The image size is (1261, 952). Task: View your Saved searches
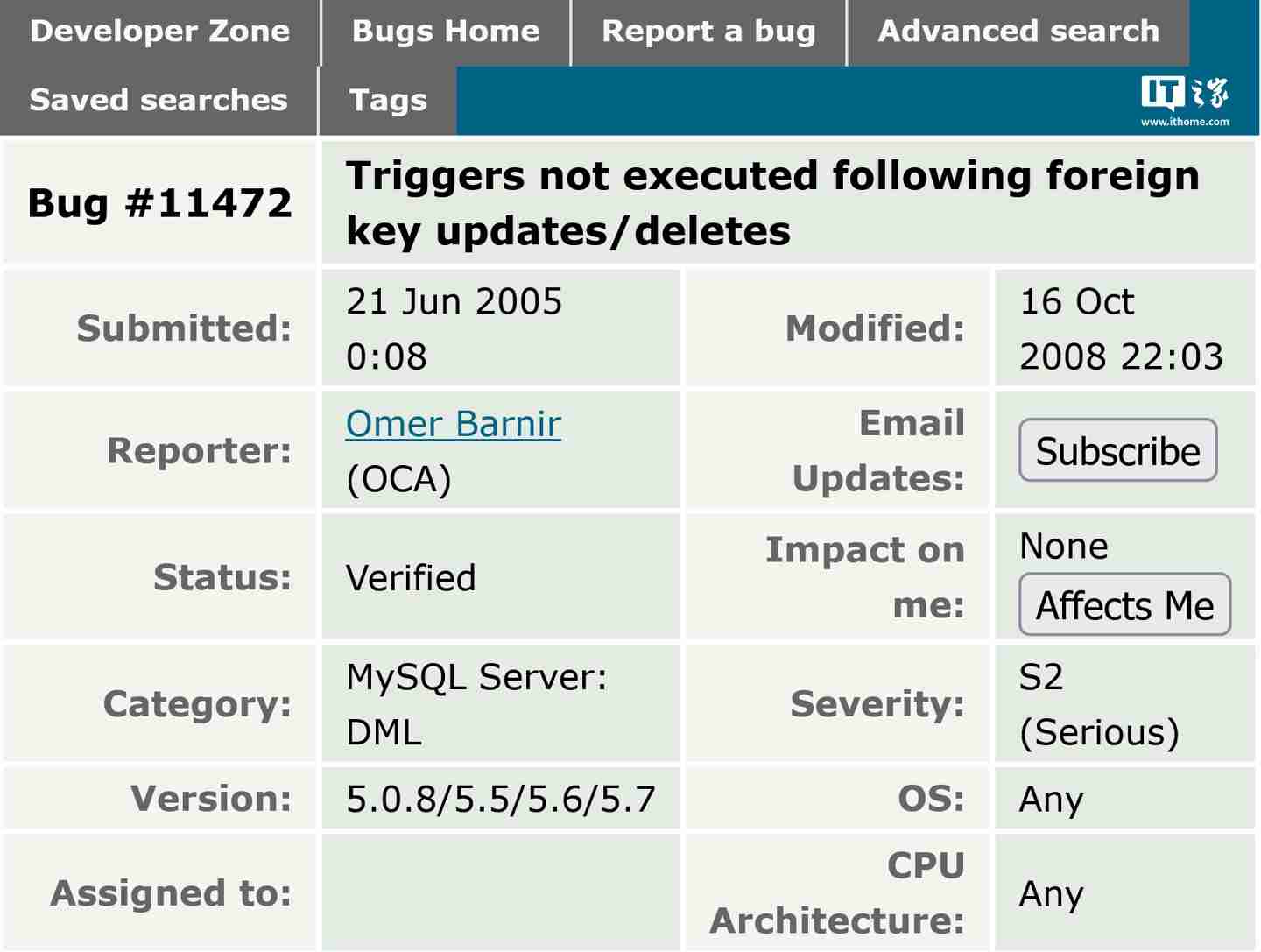[x=158, y=100]
